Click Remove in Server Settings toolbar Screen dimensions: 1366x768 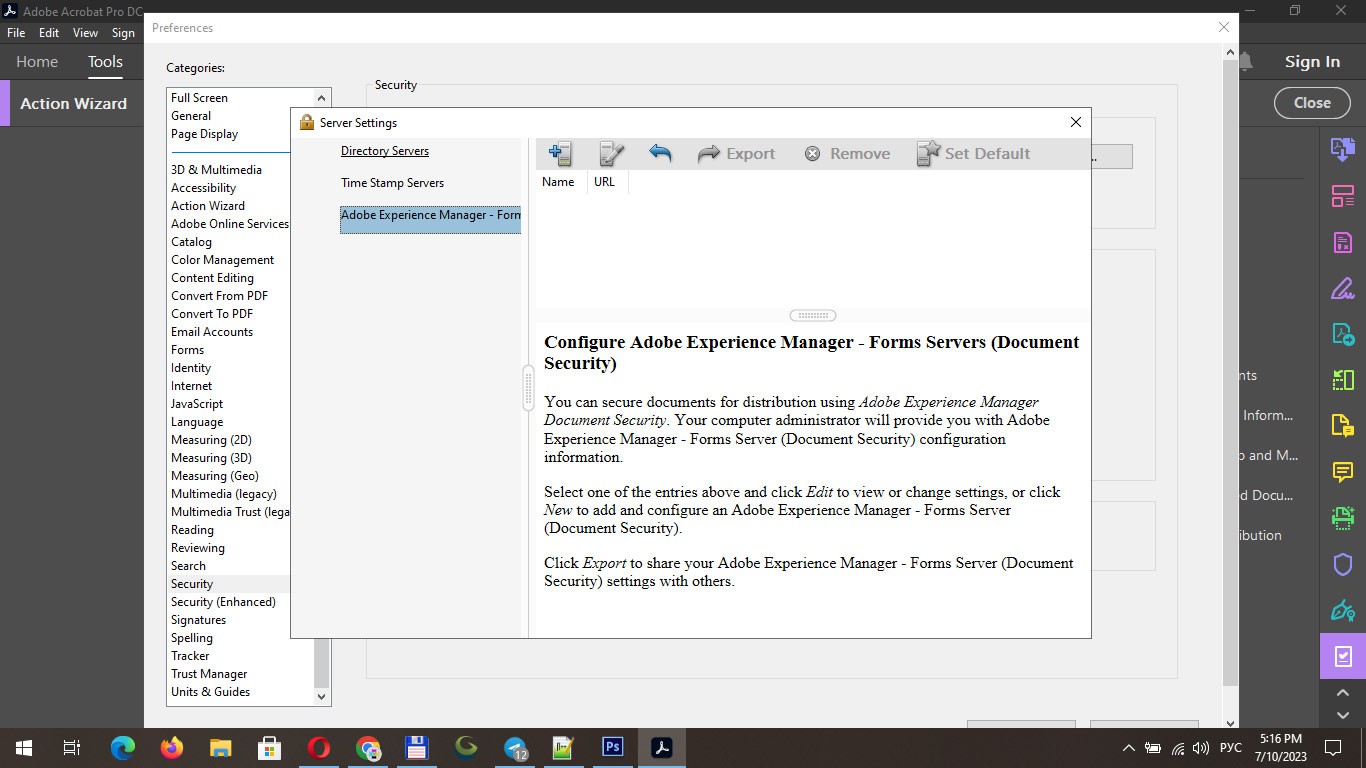point(847,153)
